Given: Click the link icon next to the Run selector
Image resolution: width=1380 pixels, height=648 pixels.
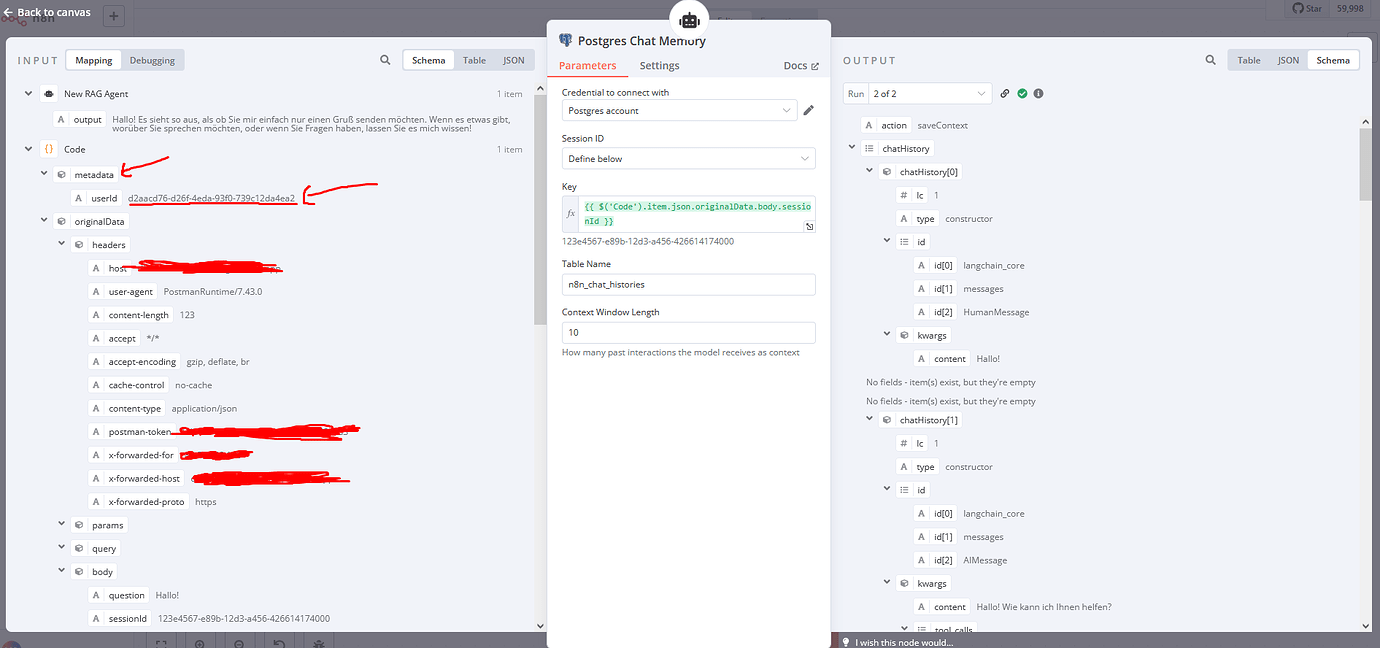Looking at the screenshot, I should pos(1004,92).
